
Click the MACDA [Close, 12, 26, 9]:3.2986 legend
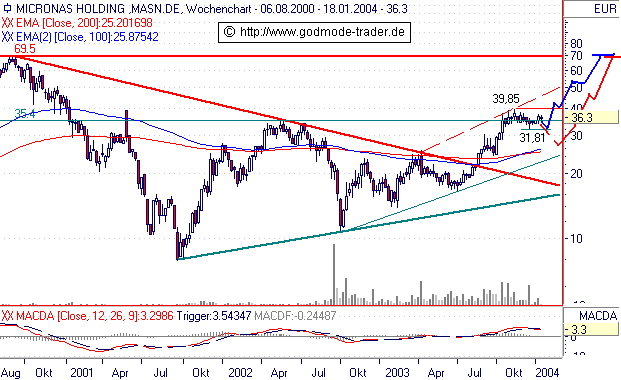(x=95, y=316)
